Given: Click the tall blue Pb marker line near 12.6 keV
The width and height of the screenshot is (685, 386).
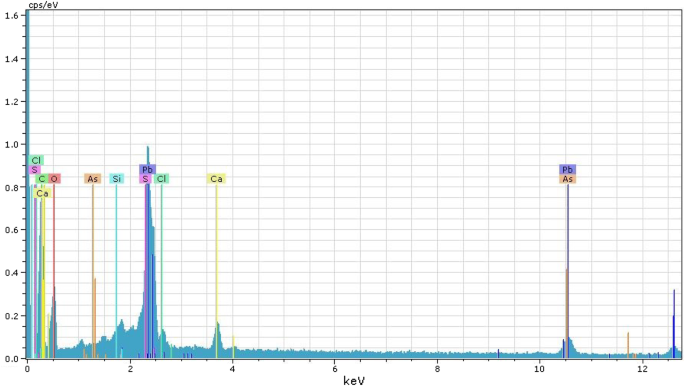Looking at the screenshot, I should click(674, 324).
